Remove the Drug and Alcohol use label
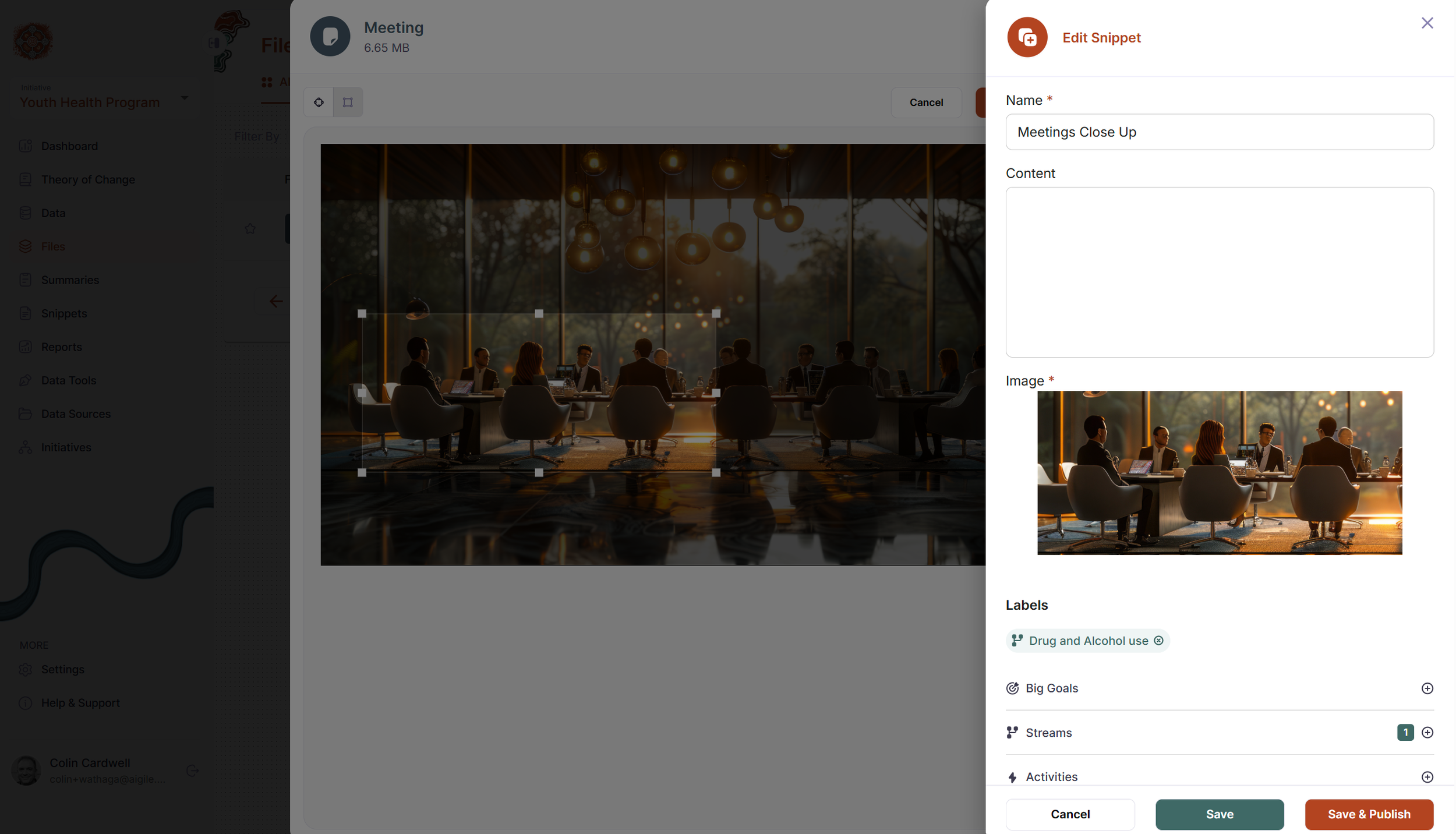This screenshot has width=1456, height=834. (x=1158, y=641)
